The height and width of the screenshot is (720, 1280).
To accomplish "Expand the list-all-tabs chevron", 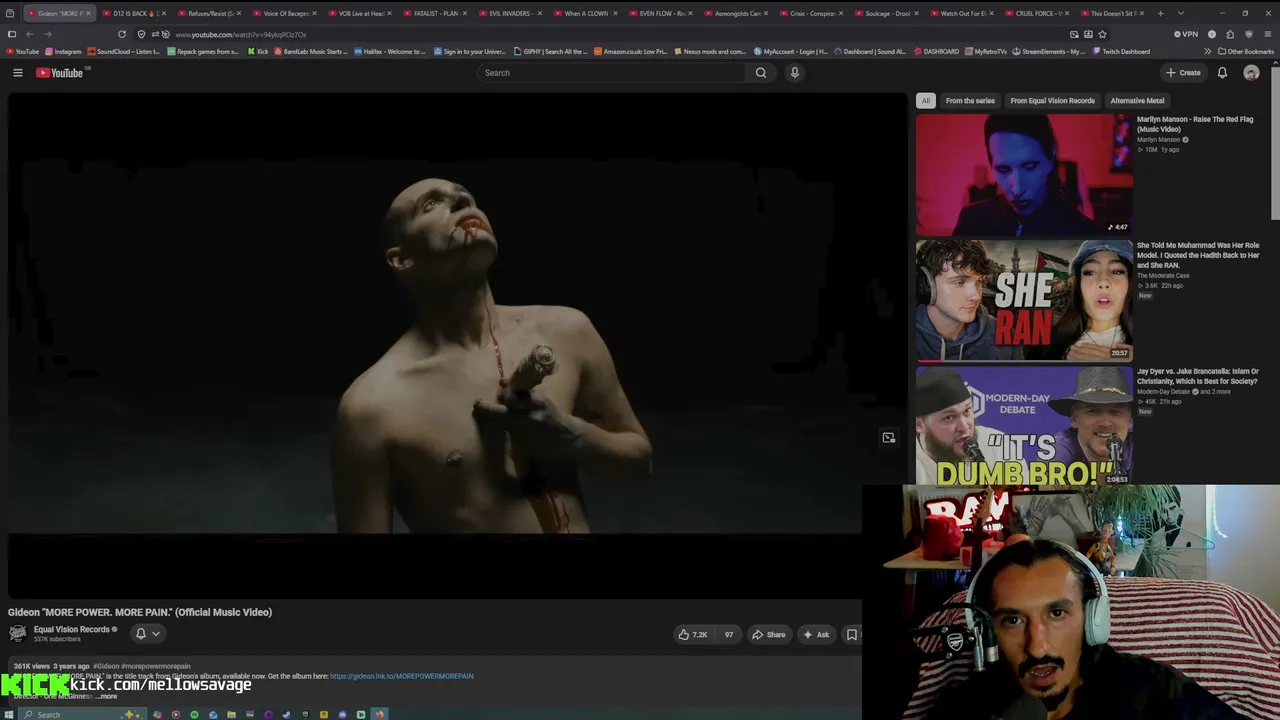I will click(x=1181, y=13).
